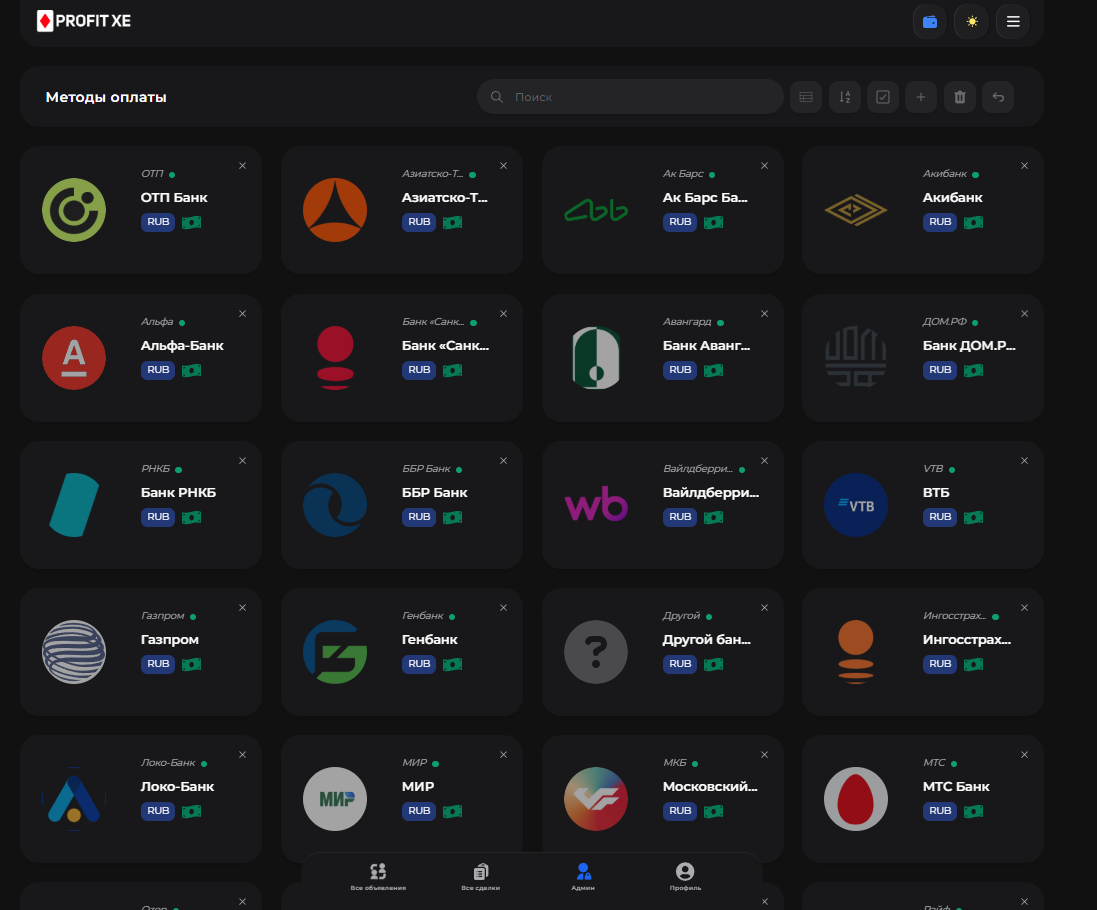Open the Все объявления tab
The height and width of the screenshot is (910, 1097).
click(378, 877)
